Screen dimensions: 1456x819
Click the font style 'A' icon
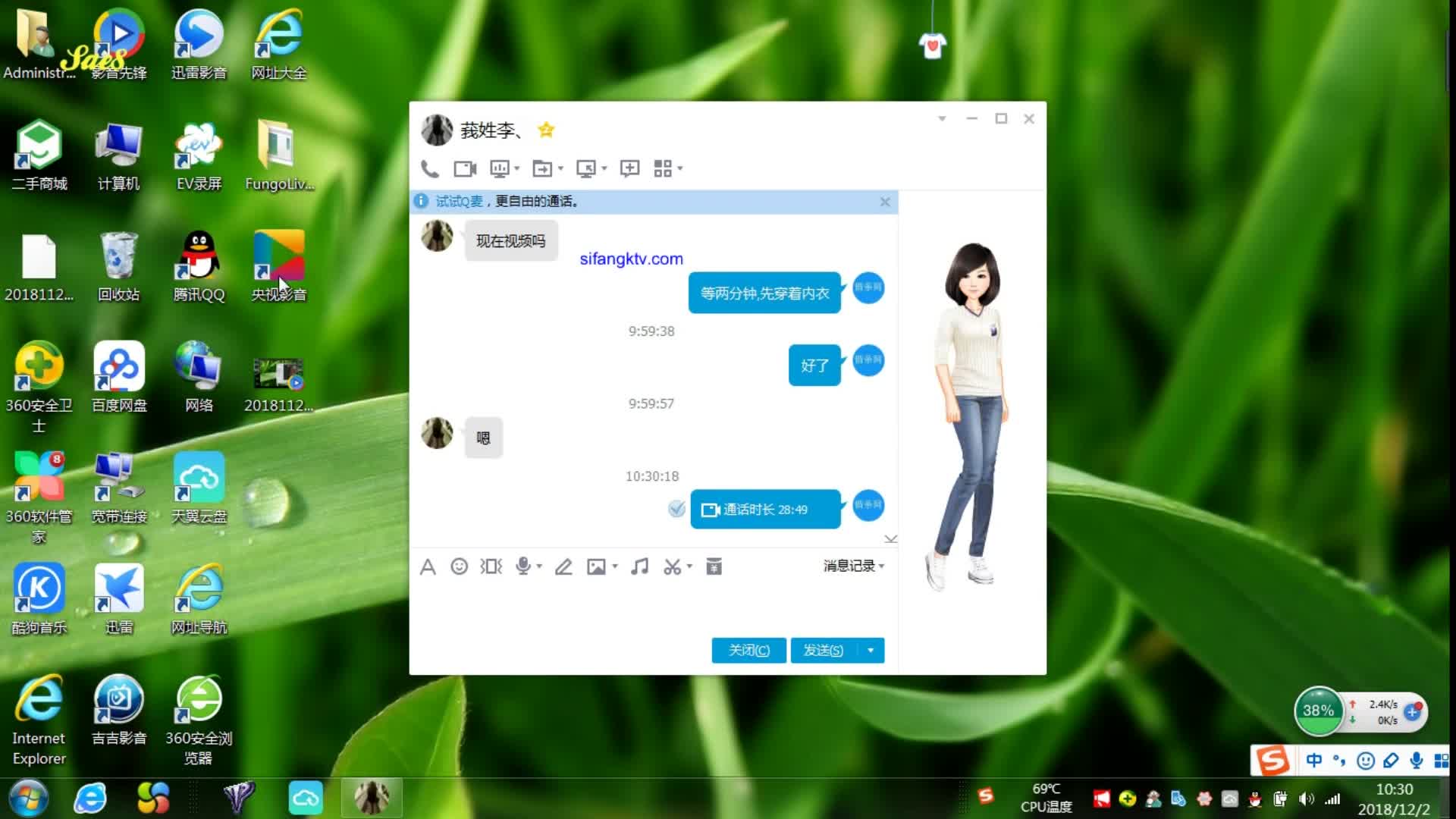[428, 566]
